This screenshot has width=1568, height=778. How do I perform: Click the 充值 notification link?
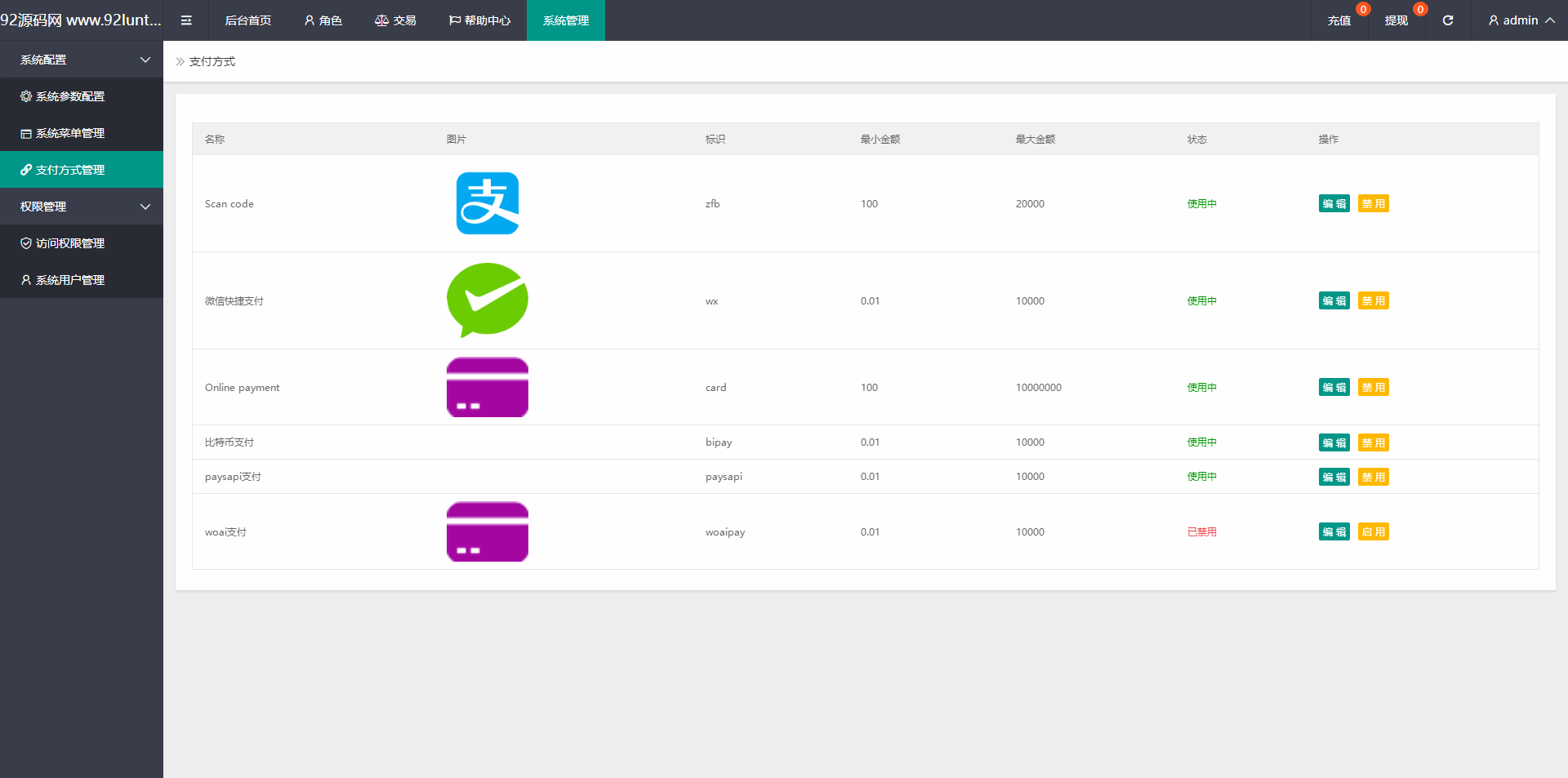1339,20
